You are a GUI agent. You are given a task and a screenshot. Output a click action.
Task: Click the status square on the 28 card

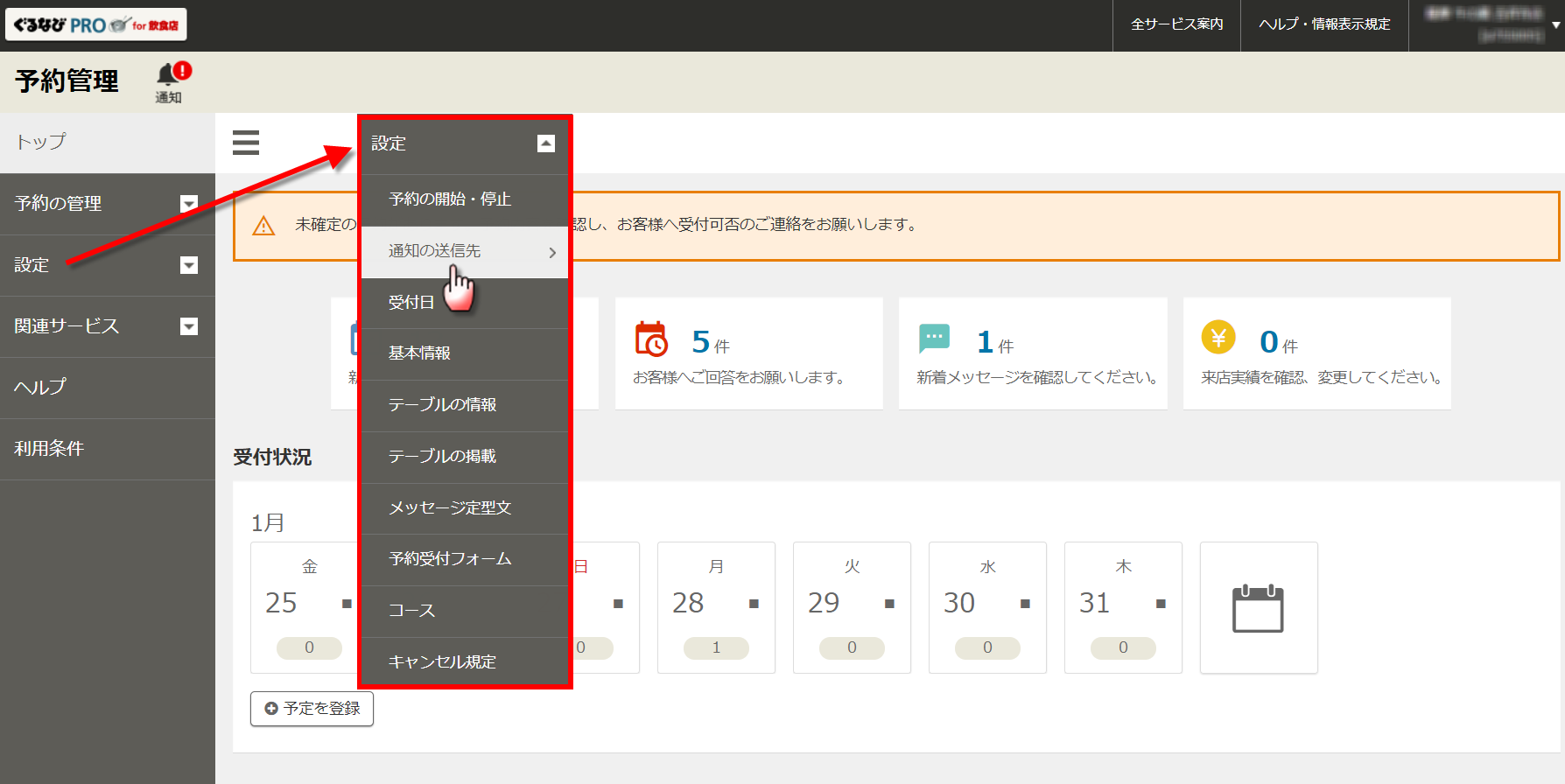[x=754, y=604]
